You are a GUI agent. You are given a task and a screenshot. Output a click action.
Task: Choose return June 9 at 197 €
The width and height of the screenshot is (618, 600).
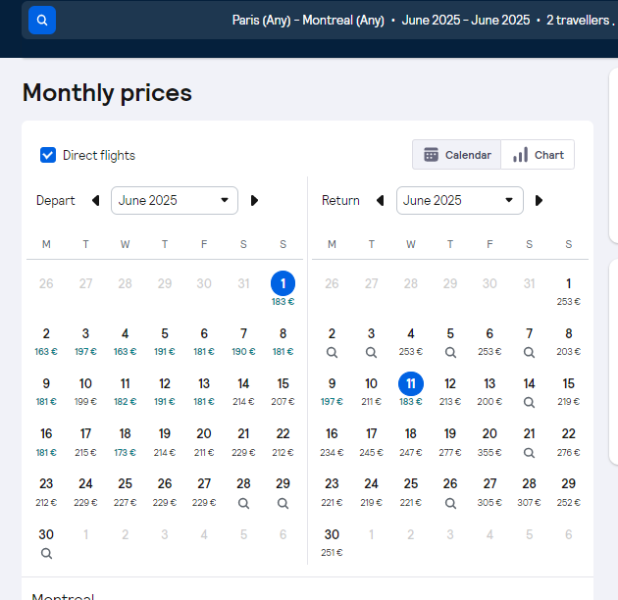pyautogui.click(x=332, y=391)
